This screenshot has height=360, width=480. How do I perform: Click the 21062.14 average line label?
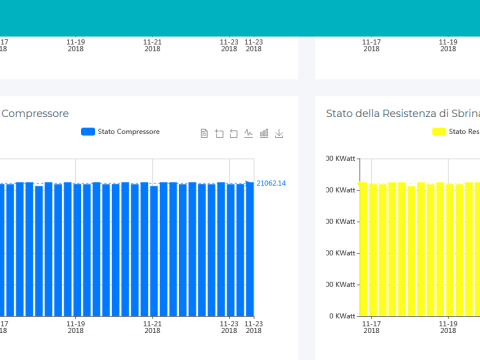point(271,183)
